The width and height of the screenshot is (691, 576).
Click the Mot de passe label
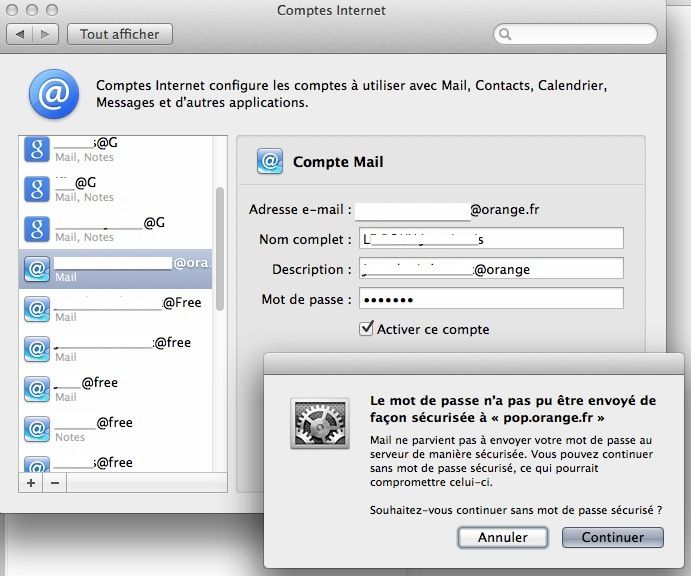pyautogui.click(x=306, y=299)
